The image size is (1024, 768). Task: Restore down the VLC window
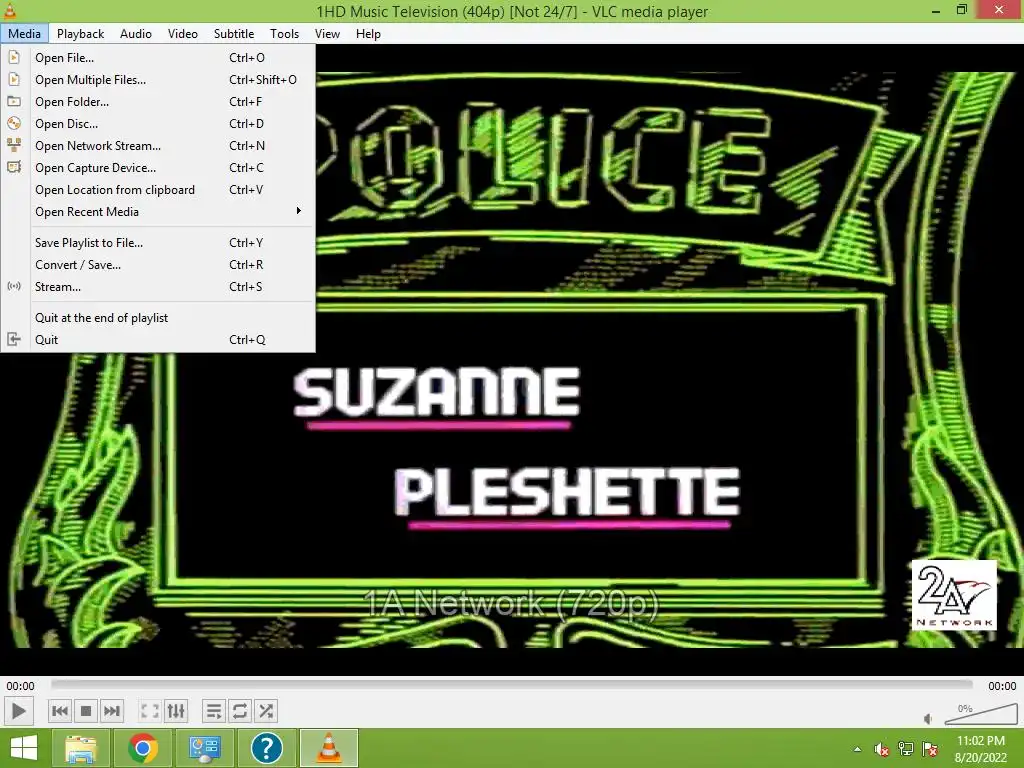tap(962, 10)
